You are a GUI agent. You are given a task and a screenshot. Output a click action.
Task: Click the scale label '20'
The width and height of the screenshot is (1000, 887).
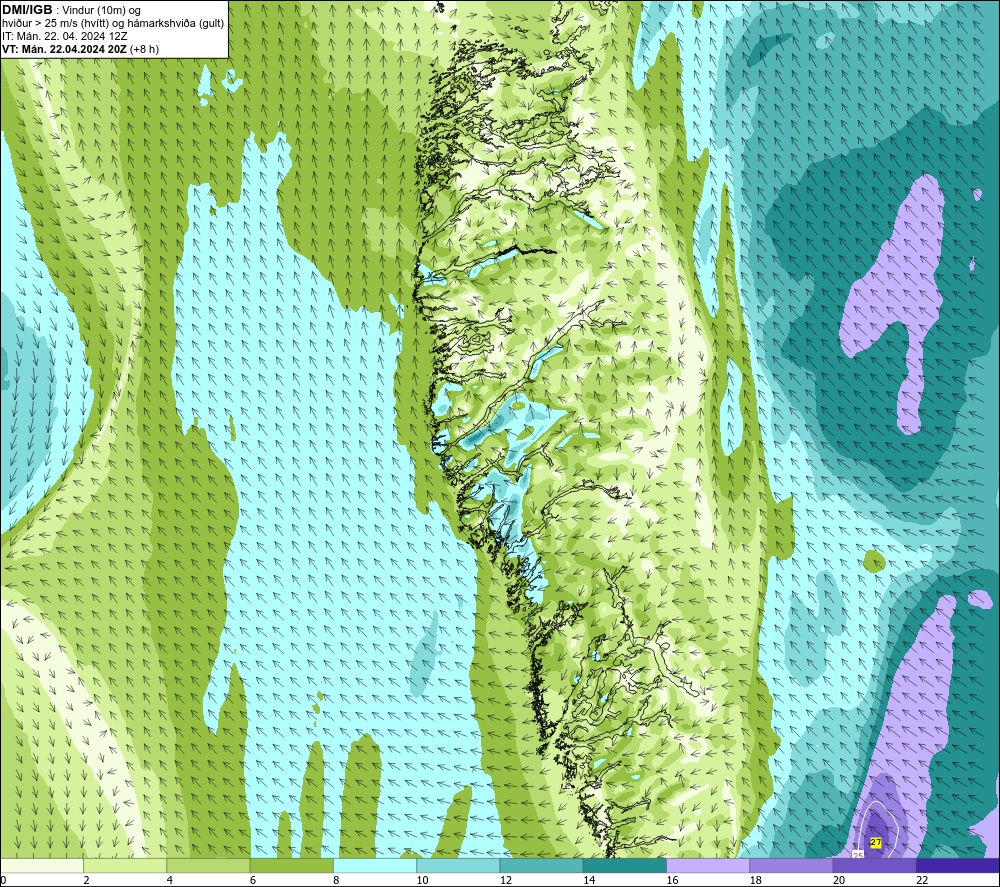pyautogui.click(x=839, y=880)
